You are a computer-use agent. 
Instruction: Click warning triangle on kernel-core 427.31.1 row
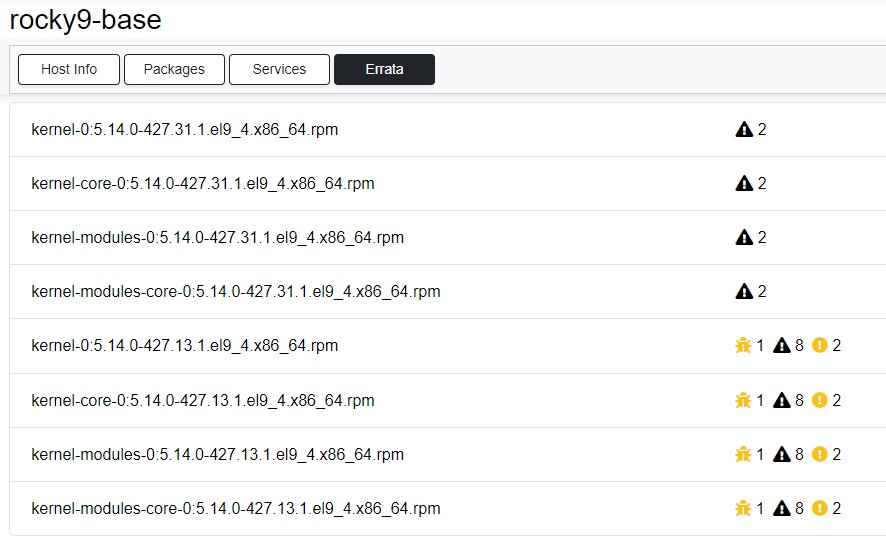(x=744, y=184)
